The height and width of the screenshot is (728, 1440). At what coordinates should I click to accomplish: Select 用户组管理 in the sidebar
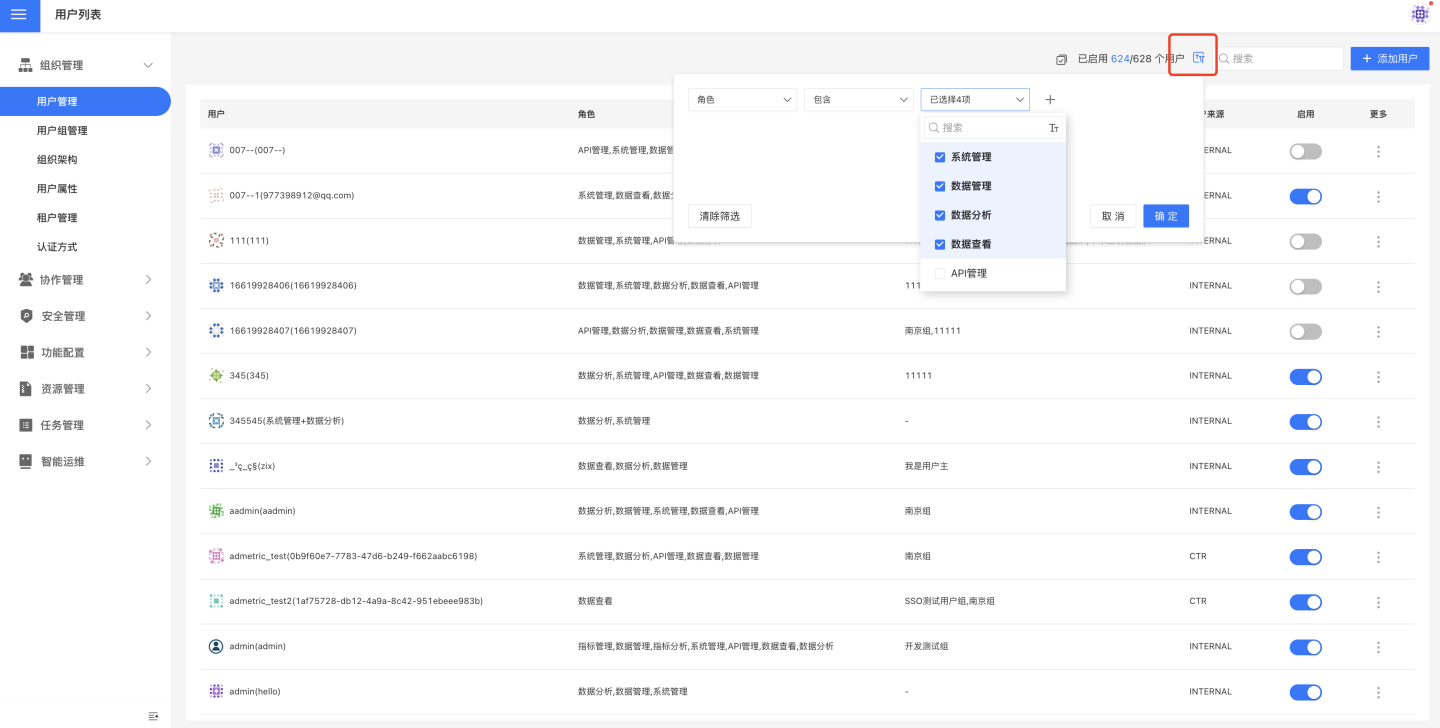62,130
